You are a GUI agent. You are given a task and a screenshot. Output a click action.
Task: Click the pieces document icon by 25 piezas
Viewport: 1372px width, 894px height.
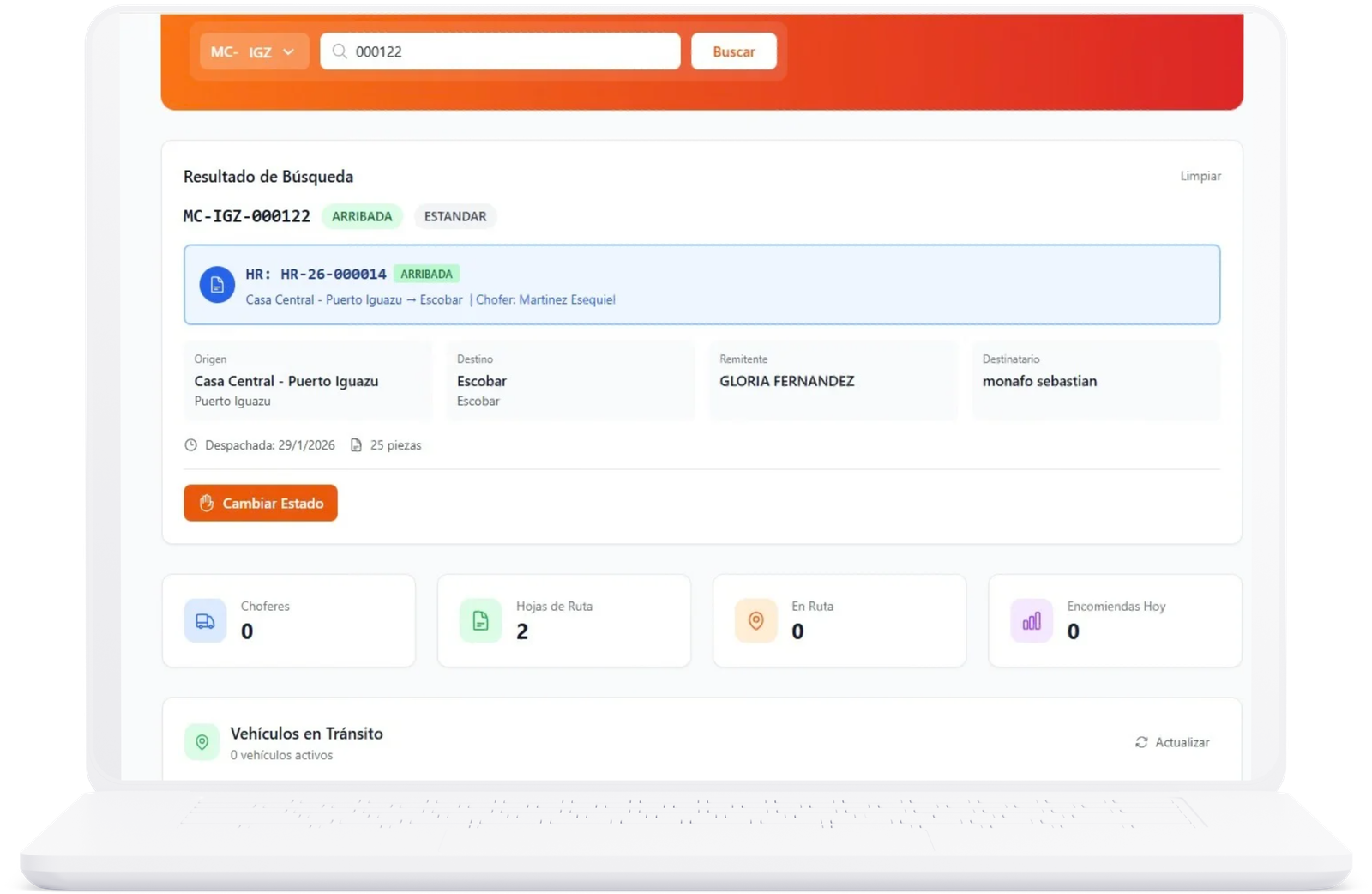coord(356,445)
